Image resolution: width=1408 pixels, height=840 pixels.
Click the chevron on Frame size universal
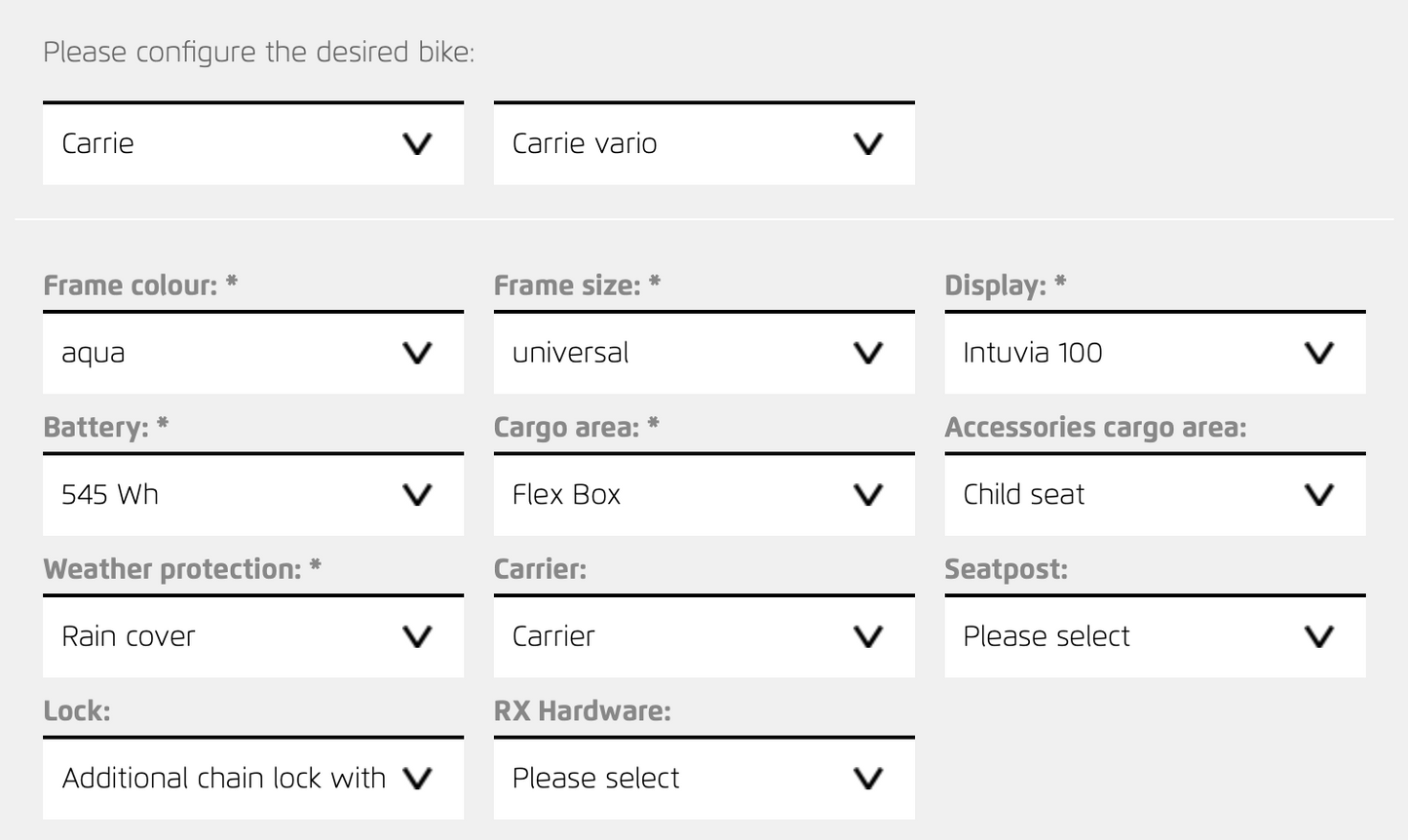coord(867,353)
